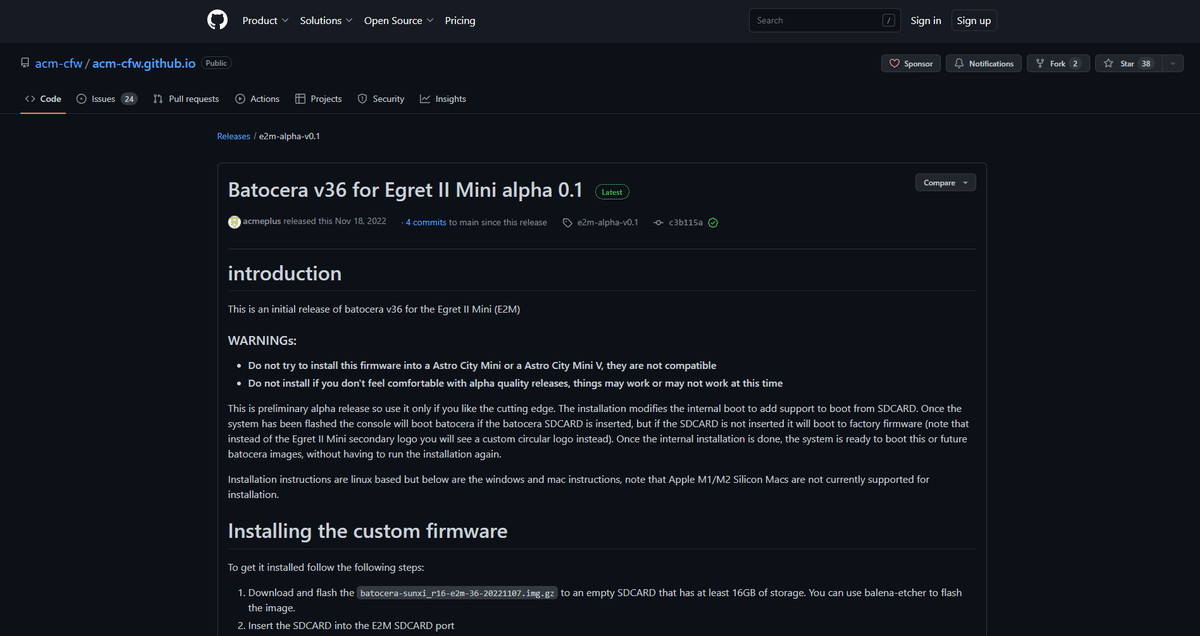Open the GitHub homepage logo
This screenshot has width=1200, height=636.
[217, 20]
